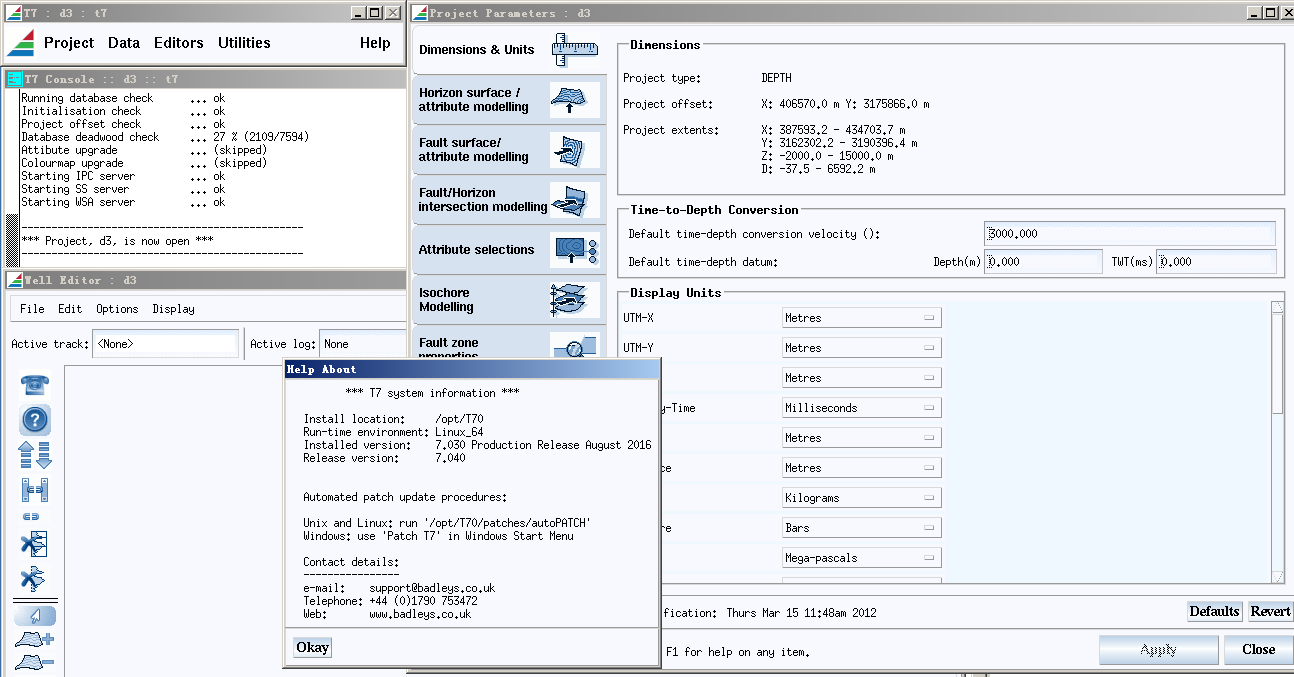Click the Isochore Modelling icon

click(x=575, y=299)
